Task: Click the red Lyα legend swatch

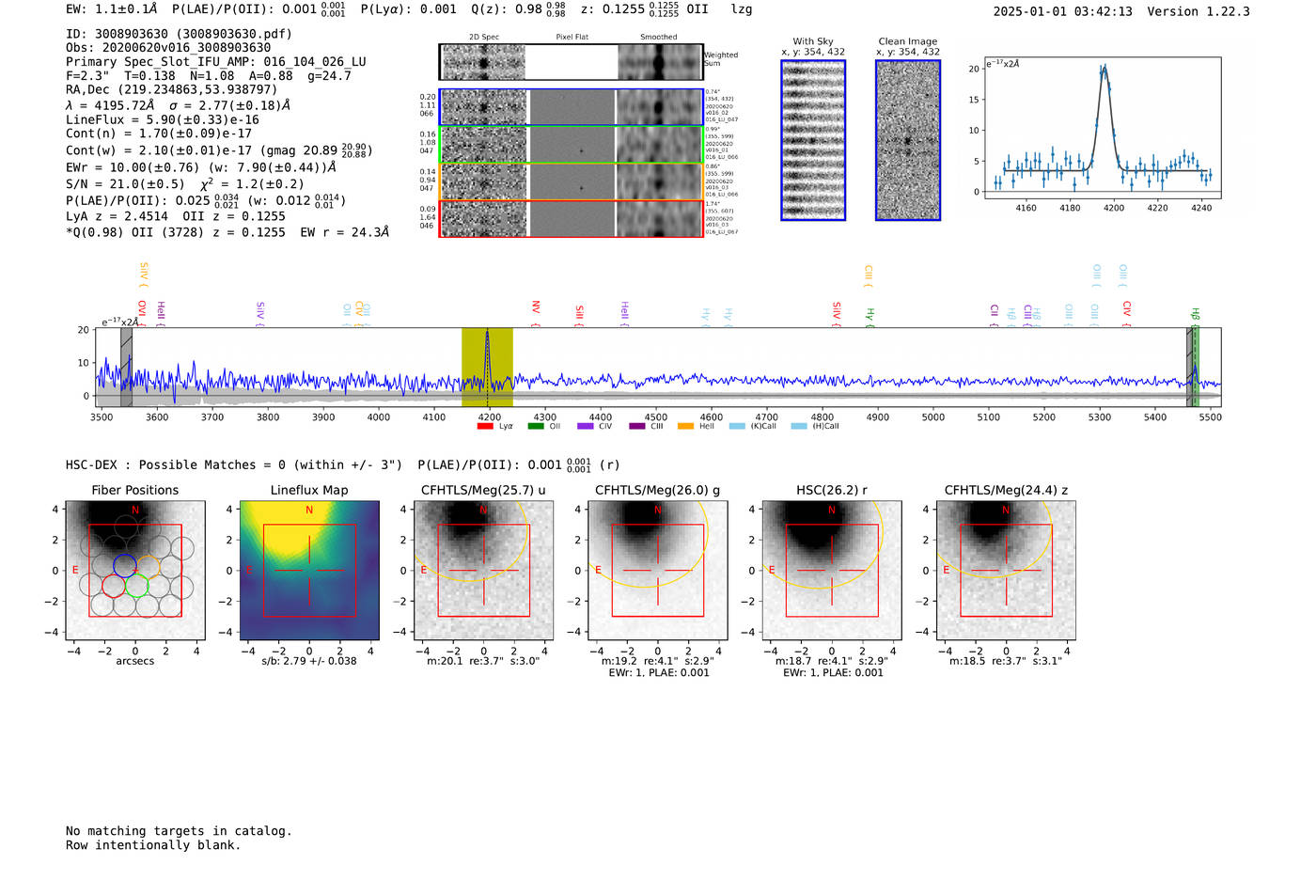Action: 485,426
